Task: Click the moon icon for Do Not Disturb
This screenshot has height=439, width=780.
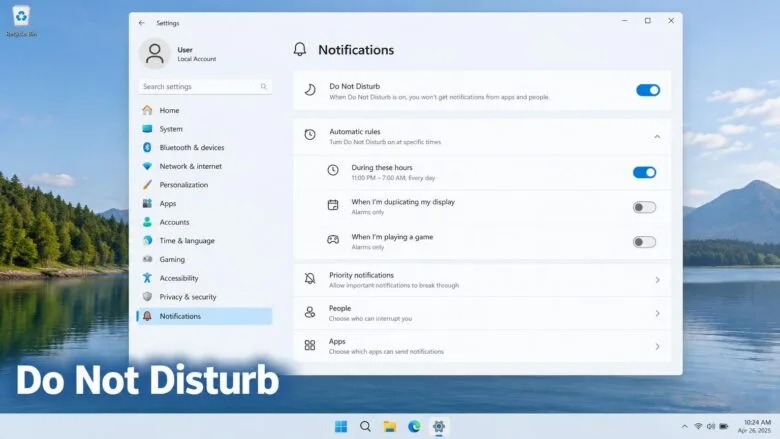Action: click(310, 90)
